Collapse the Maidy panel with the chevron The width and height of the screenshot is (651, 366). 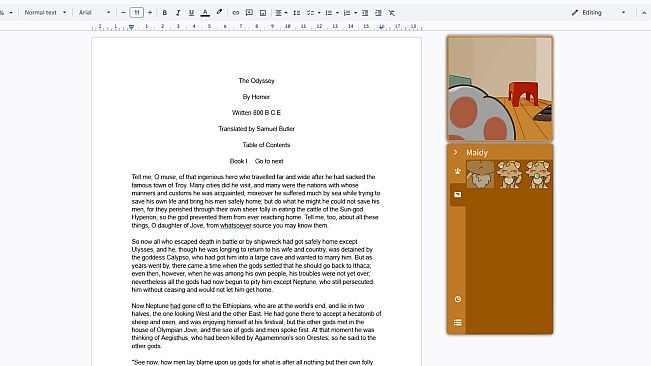[455, 152]
